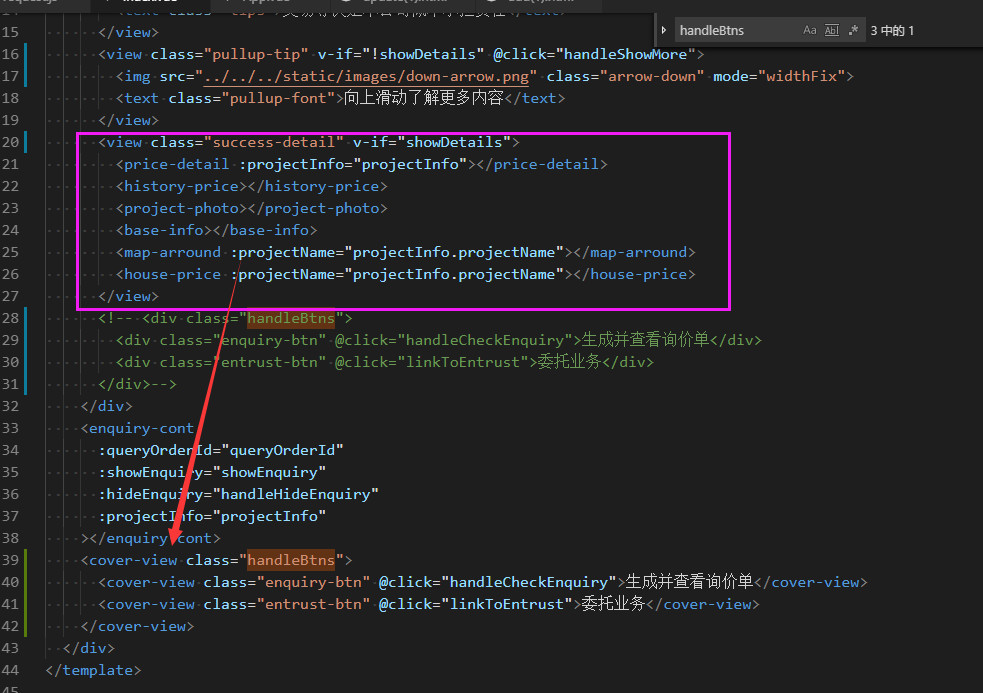Enable regular expression search toggle
983x693 pixels.
[x=853, y=31]
